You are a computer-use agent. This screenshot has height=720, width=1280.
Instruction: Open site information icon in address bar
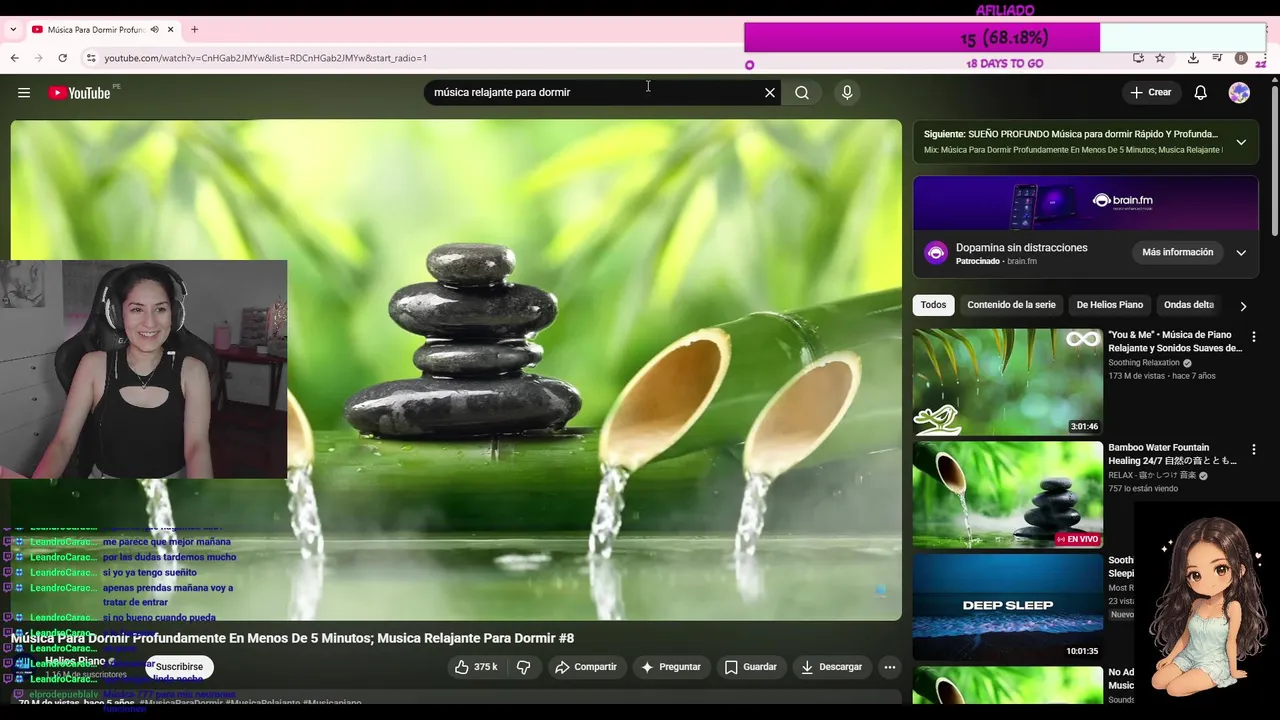click(91, 58)
